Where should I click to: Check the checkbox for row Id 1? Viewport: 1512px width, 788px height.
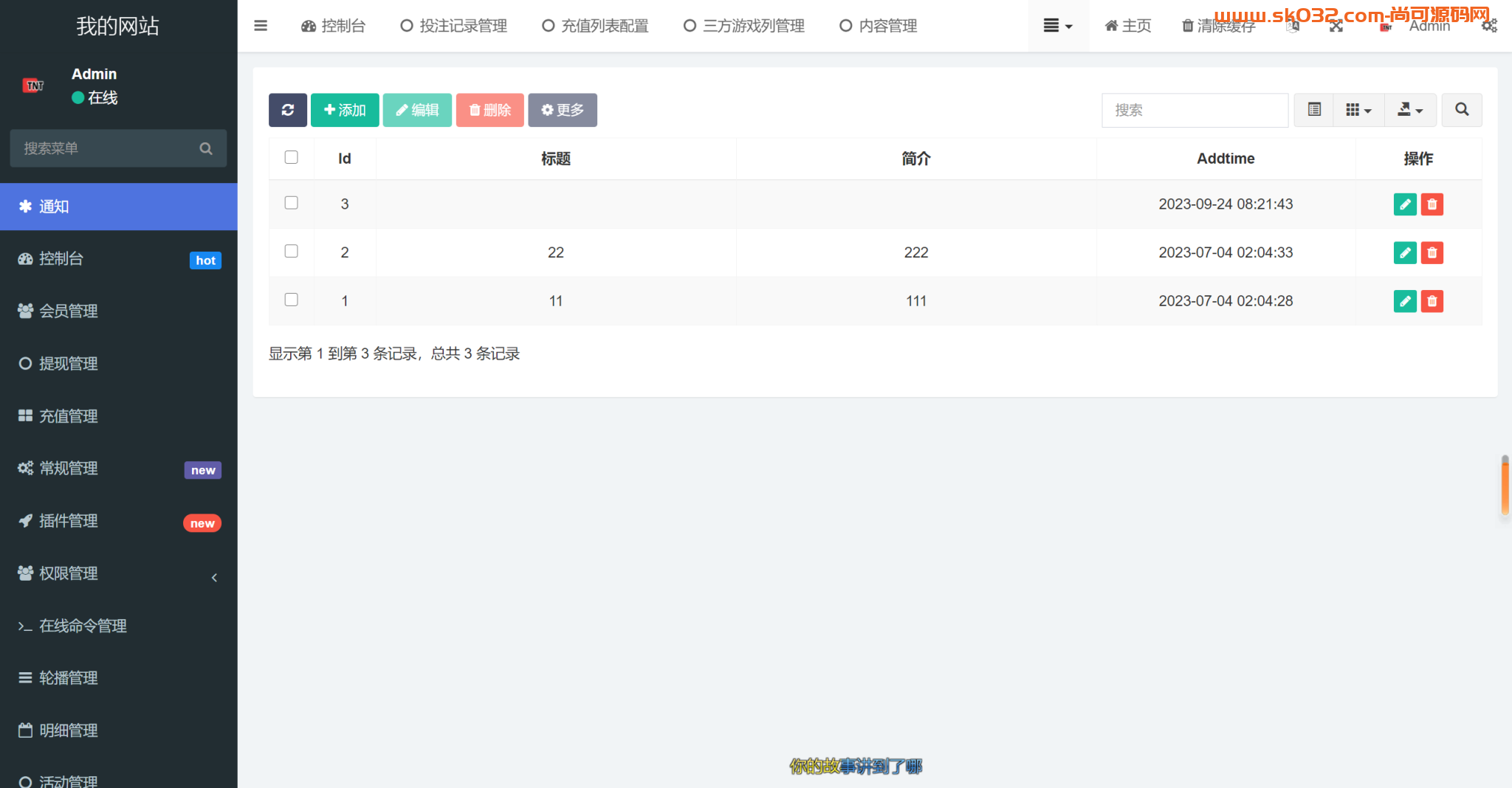(x=292, y=300)
